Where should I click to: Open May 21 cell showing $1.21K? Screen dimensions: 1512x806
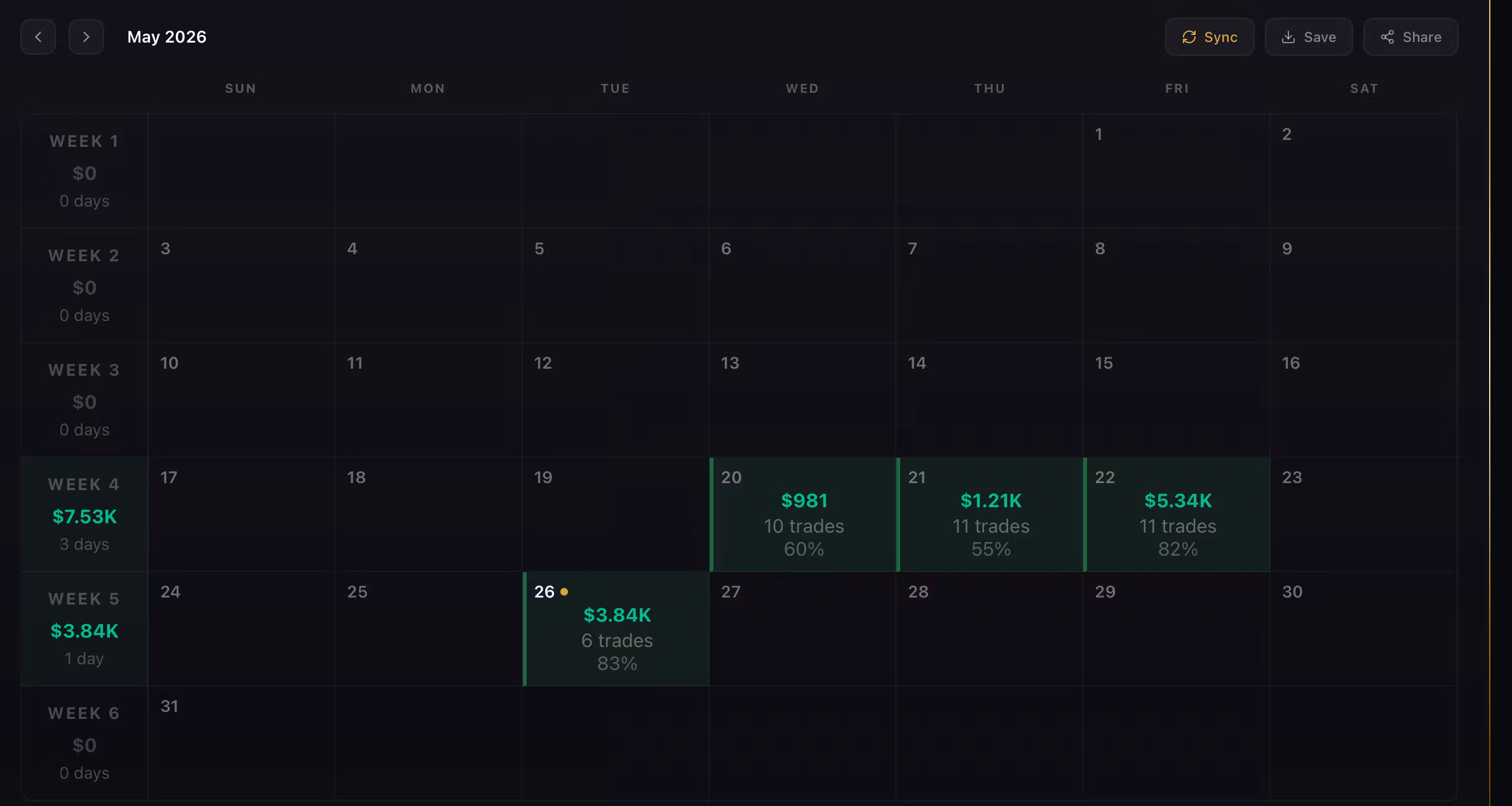(x=990, y=514)
